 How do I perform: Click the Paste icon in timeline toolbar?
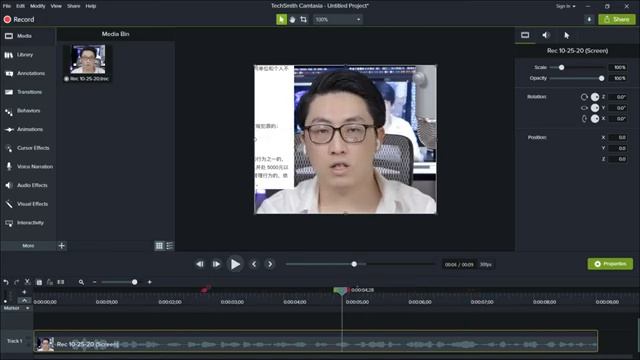(50, 282)
